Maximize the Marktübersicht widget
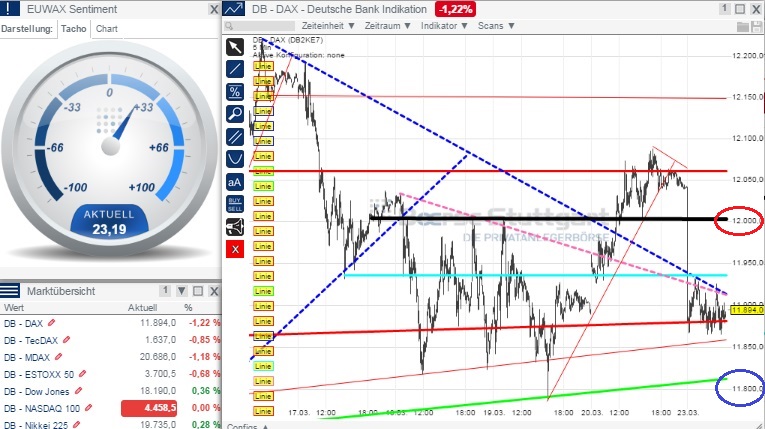Image resolution: width=765 pixels, height=429 pixels. click(x=198, y=291)
